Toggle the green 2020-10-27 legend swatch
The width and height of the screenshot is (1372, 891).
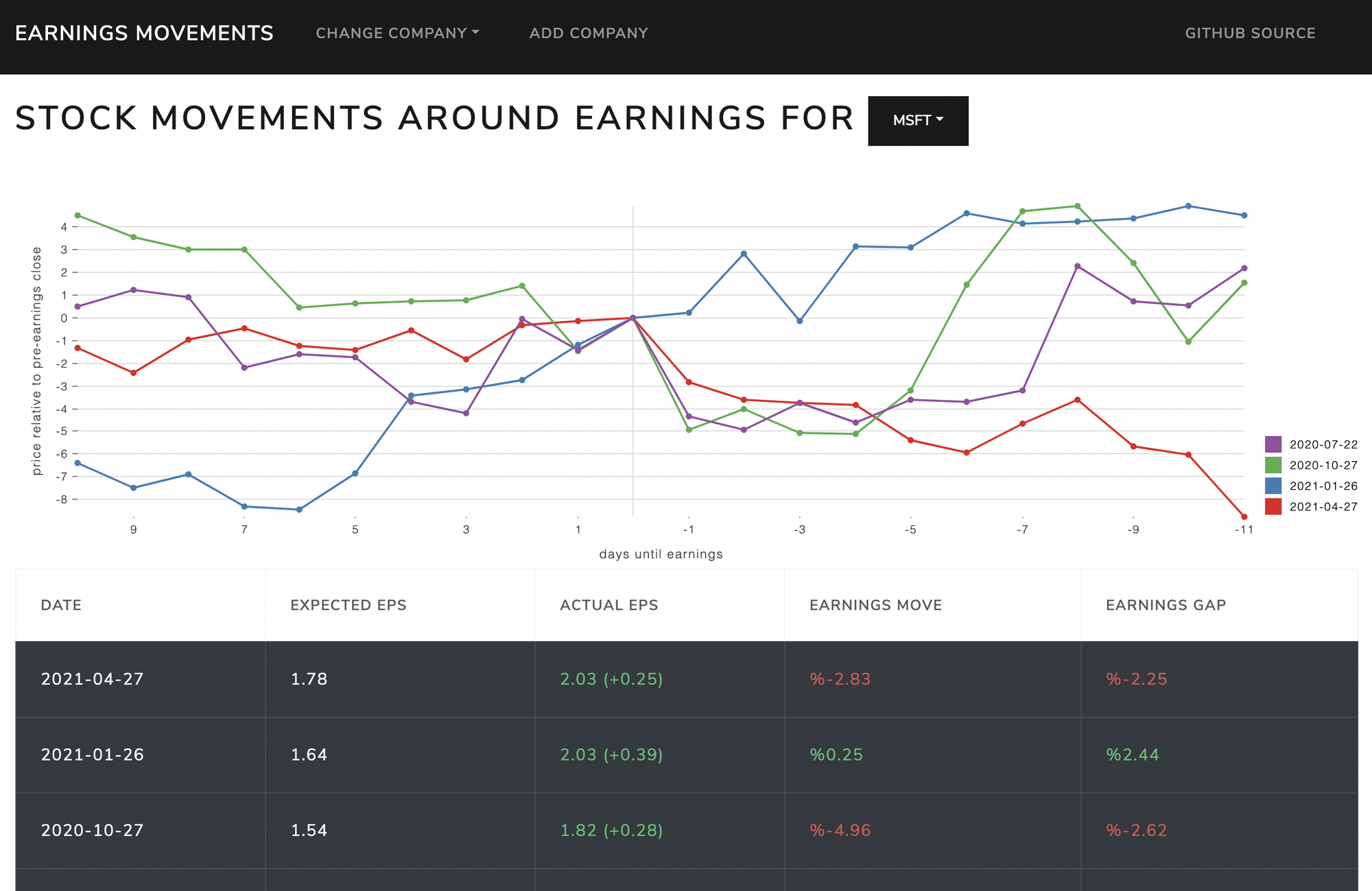tap(1273, 465)
